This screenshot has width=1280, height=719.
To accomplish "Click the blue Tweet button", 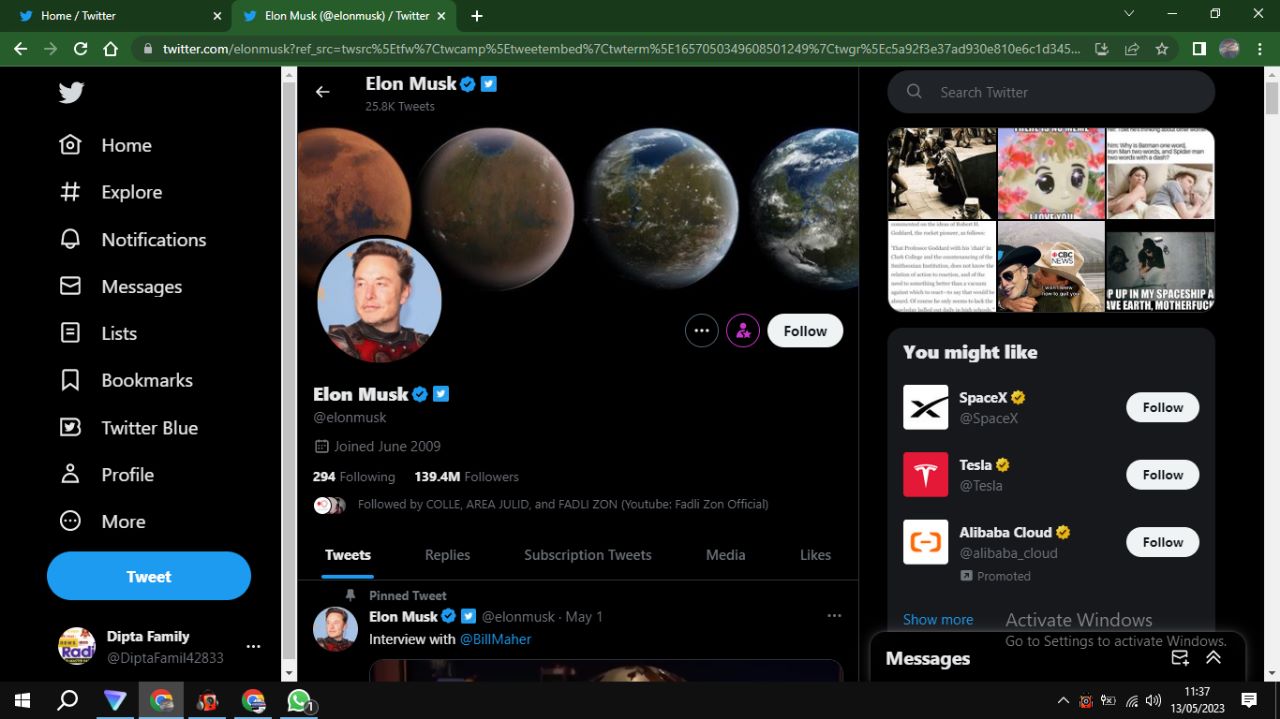I will [x=149, y=576].
